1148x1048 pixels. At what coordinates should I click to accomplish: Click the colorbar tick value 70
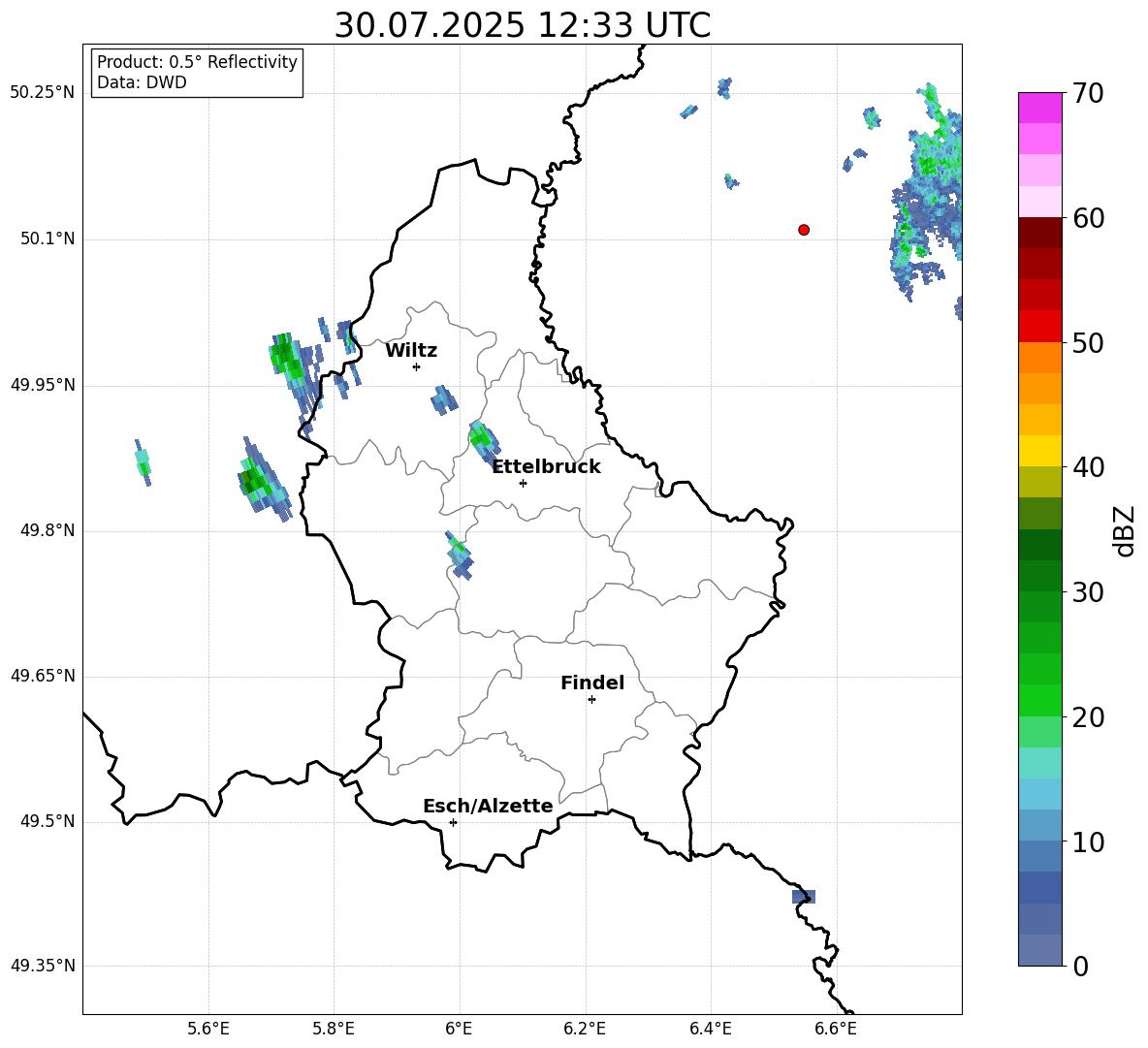(x=1087, y=93)
